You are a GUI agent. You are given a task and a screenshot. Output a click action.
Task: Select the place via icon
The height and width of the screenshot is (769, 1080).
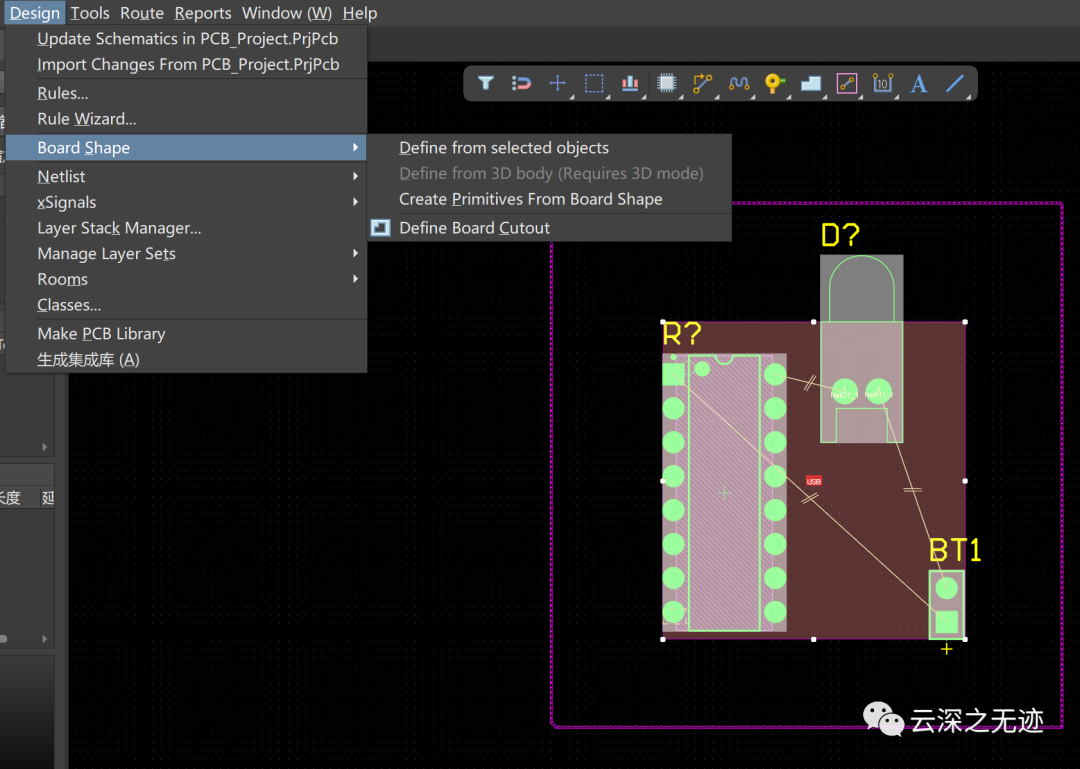(x=774, y=83)
